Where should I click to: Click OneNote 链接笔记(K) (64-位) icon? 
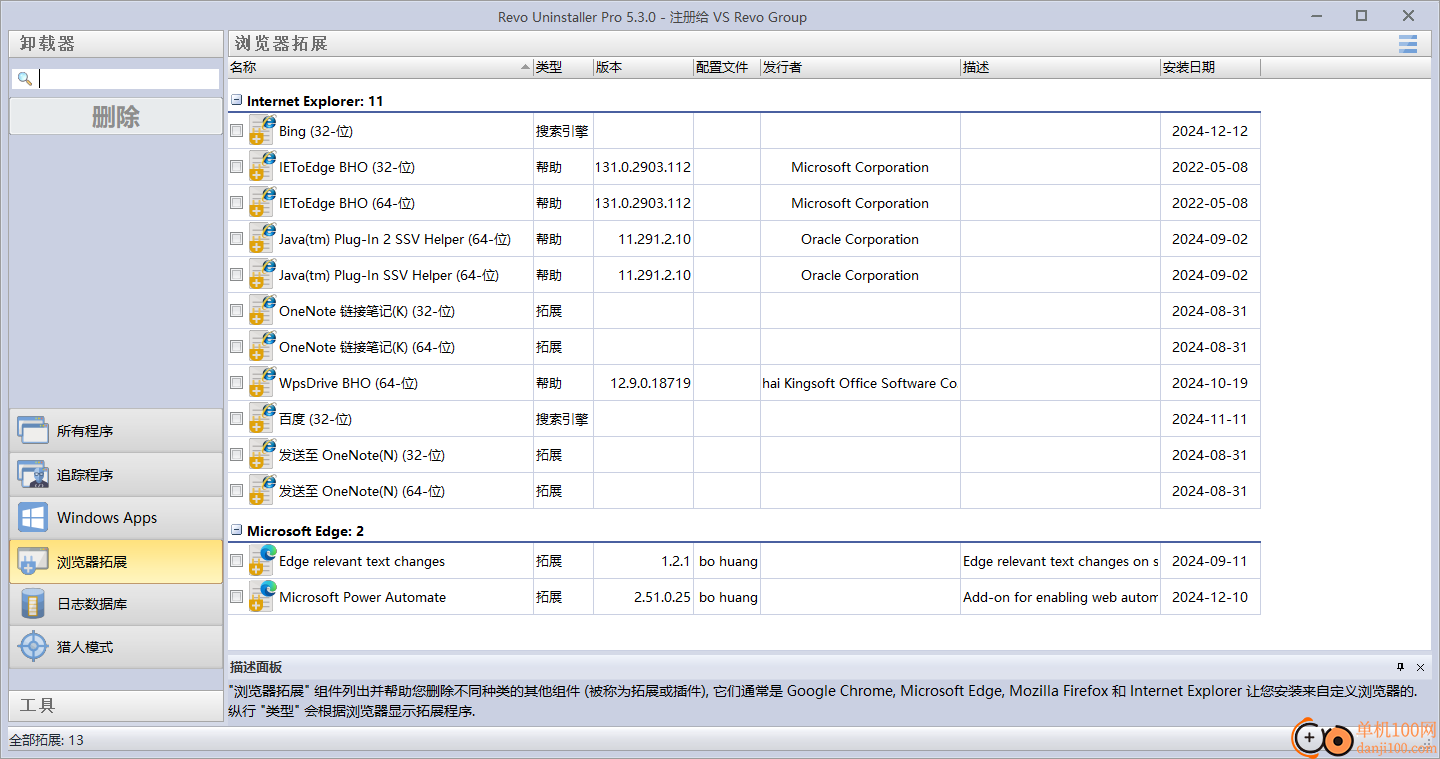pyautogui.click(x=262, y=346)
